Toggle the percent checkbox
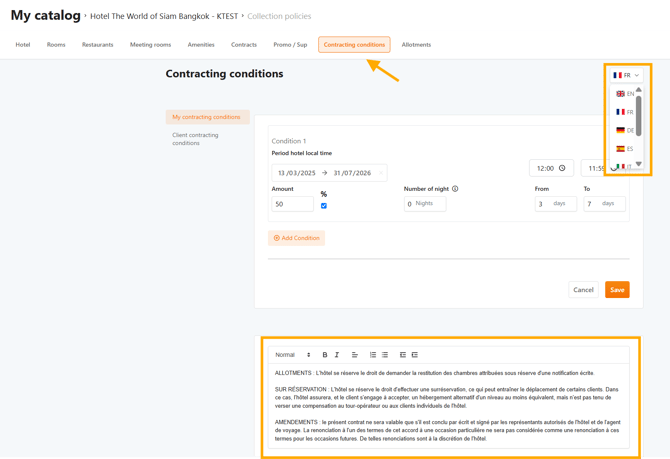This screenshot has width=670, height=459. point(324,206)
